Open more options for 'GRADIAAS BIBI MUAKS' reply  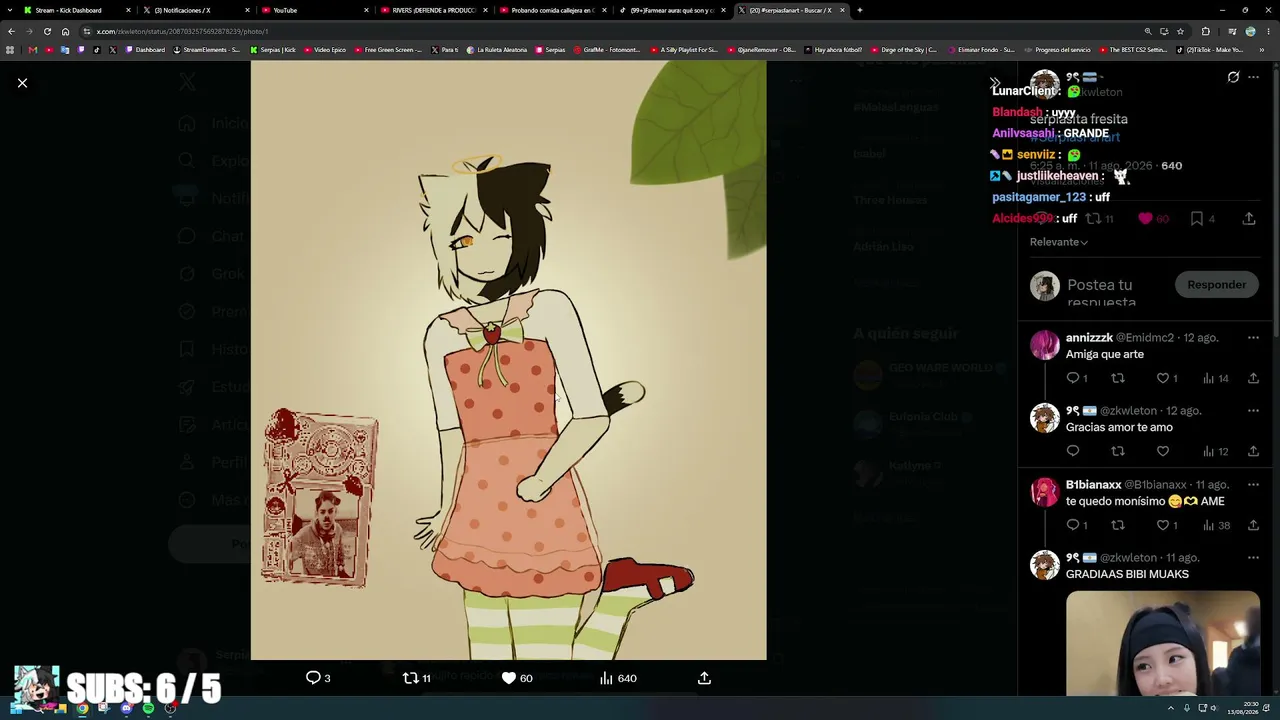pos(1253,558)
